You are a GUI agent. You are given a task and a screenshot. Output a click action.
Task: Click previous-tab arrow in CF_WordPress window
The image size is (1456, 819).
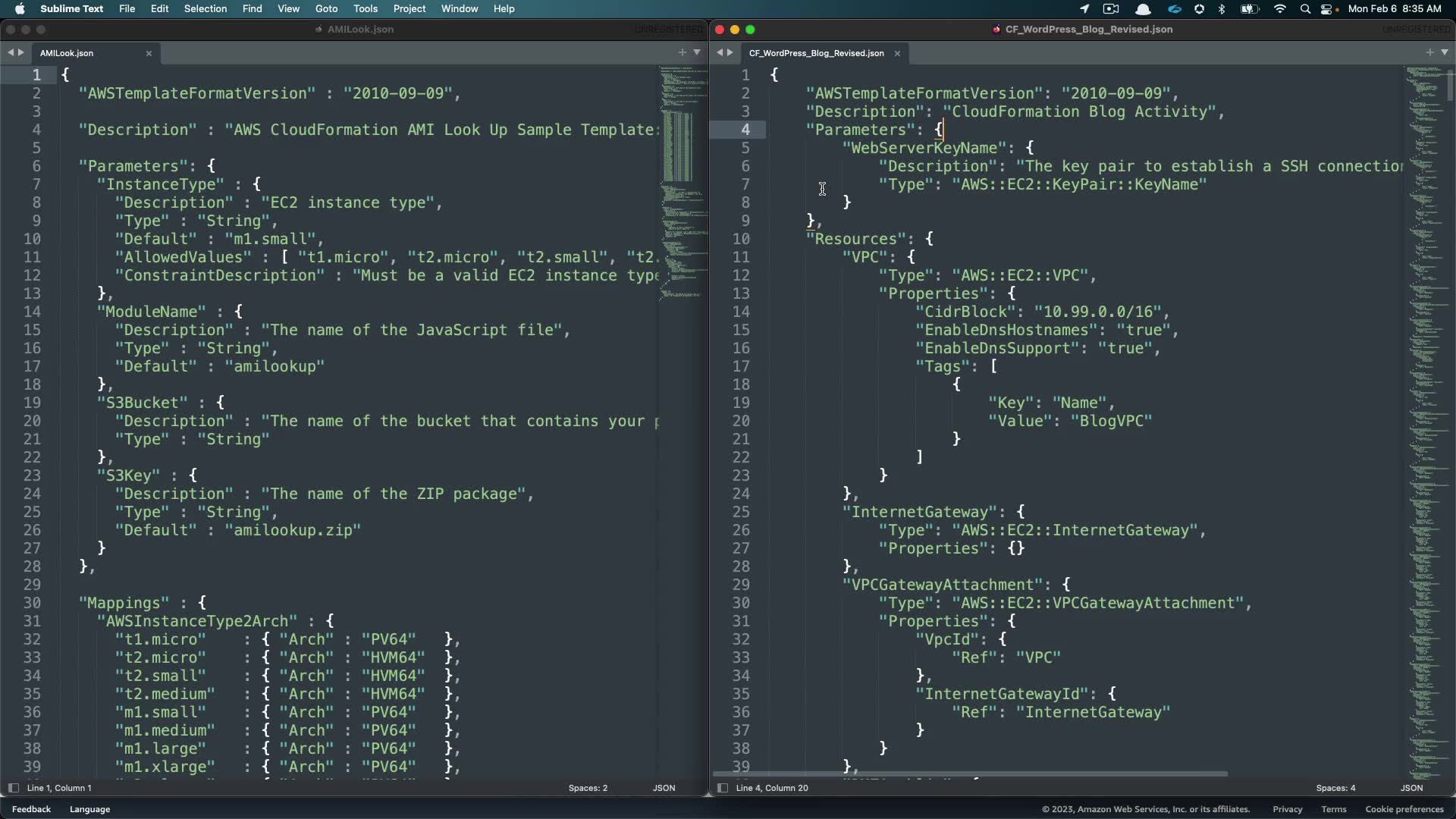(720, 52)
